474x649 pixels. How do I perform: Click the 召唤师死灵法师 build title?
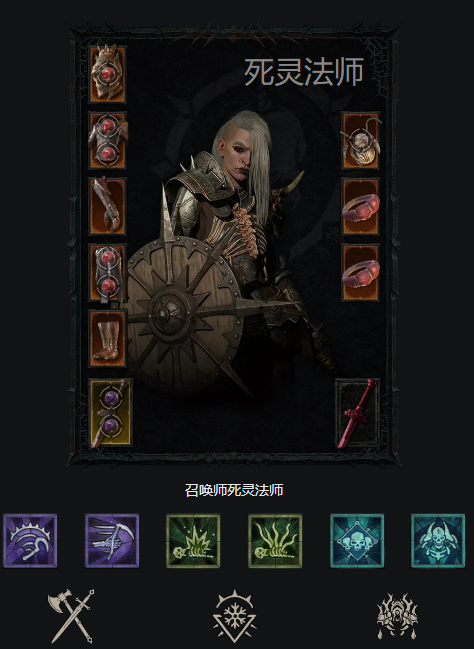[234, 490]
